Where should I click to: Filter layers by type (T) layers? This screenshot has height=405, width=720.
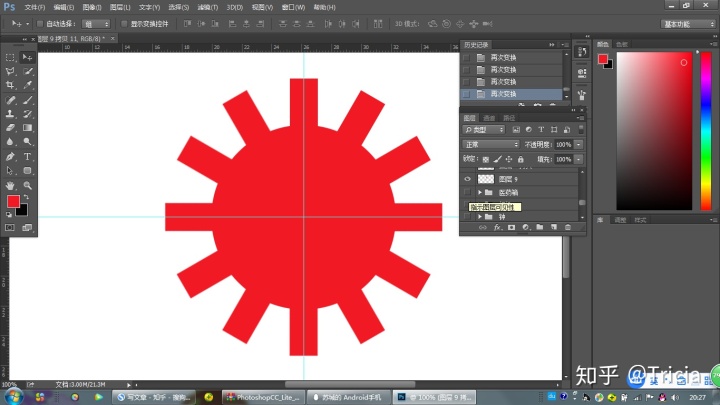point(541,130)
